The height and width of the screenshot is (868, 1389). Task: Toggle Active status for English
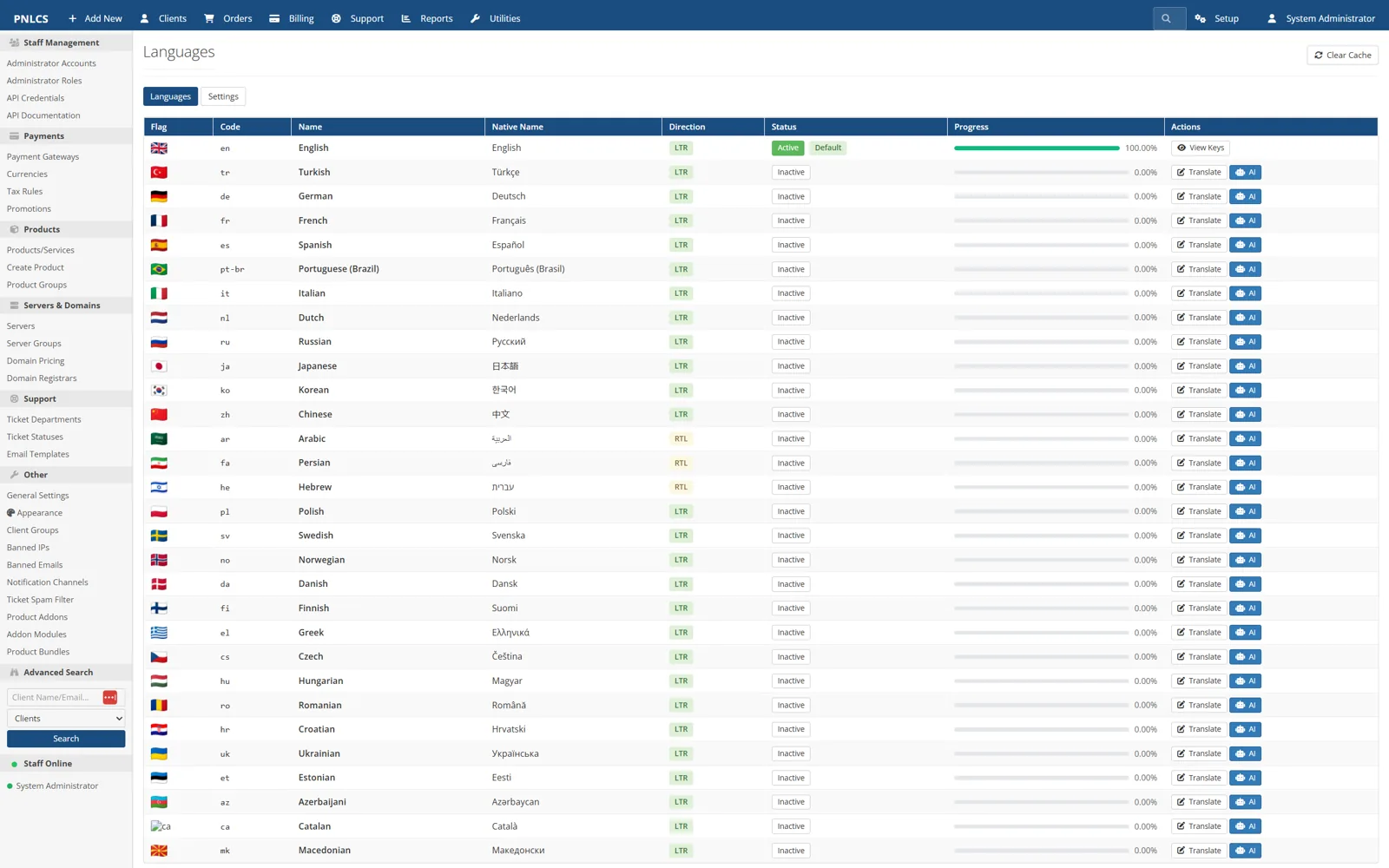(787, 148)
